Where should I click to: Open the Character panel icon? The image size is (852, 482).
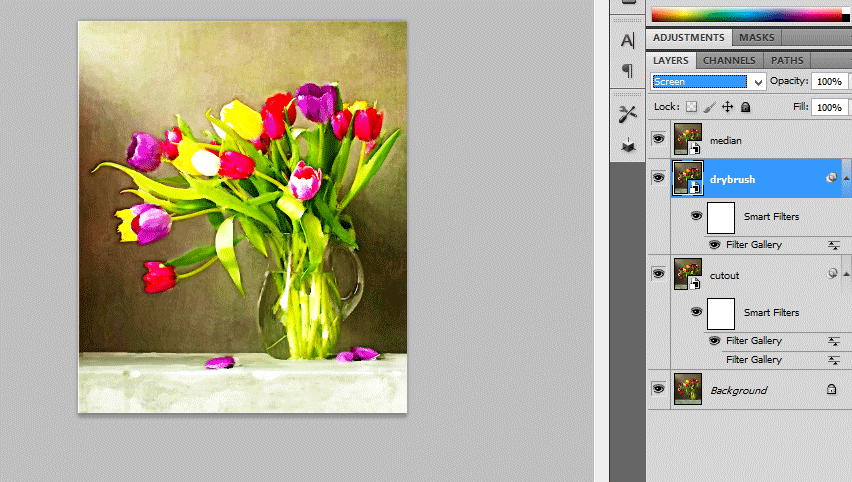[x=628, y=41]
